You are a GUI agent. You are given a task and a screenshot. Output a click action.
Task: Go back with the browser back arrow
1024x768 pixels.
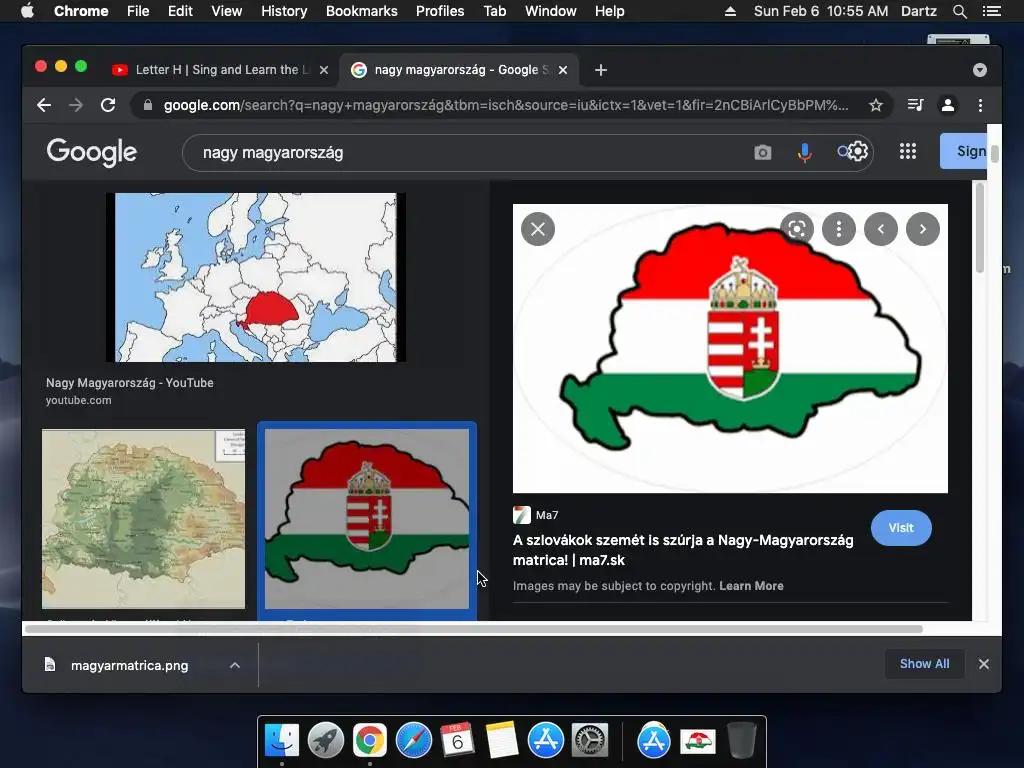click(x=44, y=105)
